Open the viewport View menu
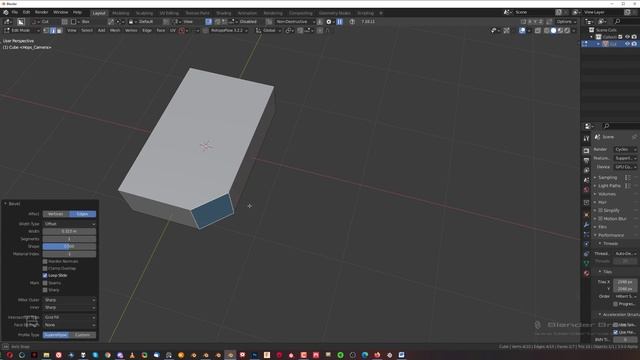The image size is (640, 360). click(71, 31)
